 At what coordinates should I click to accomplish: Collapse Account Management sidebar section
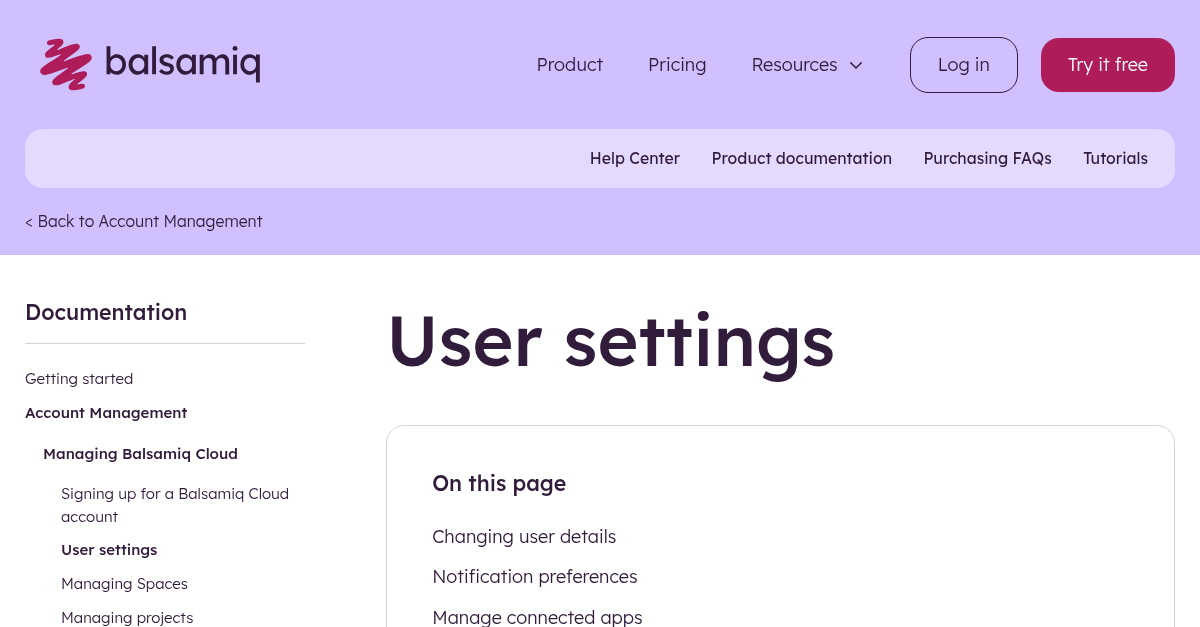point(106,413)
